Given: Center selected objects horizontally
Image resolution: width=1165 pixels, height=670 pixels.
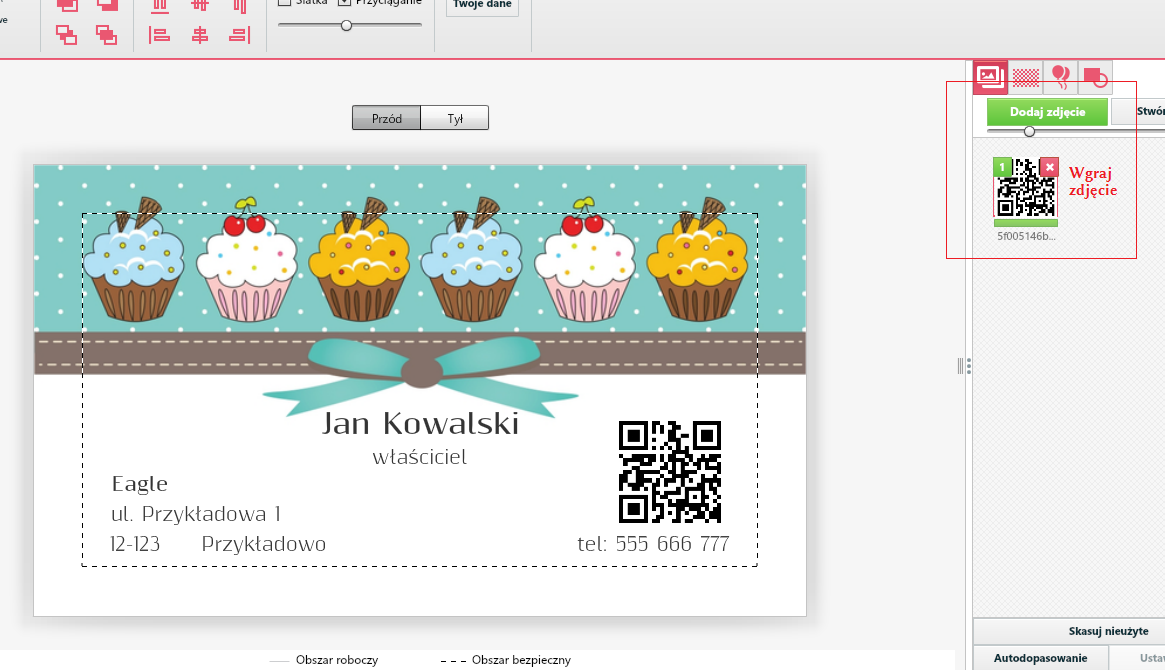Looking at the screenshot, I should click(200, 35).
